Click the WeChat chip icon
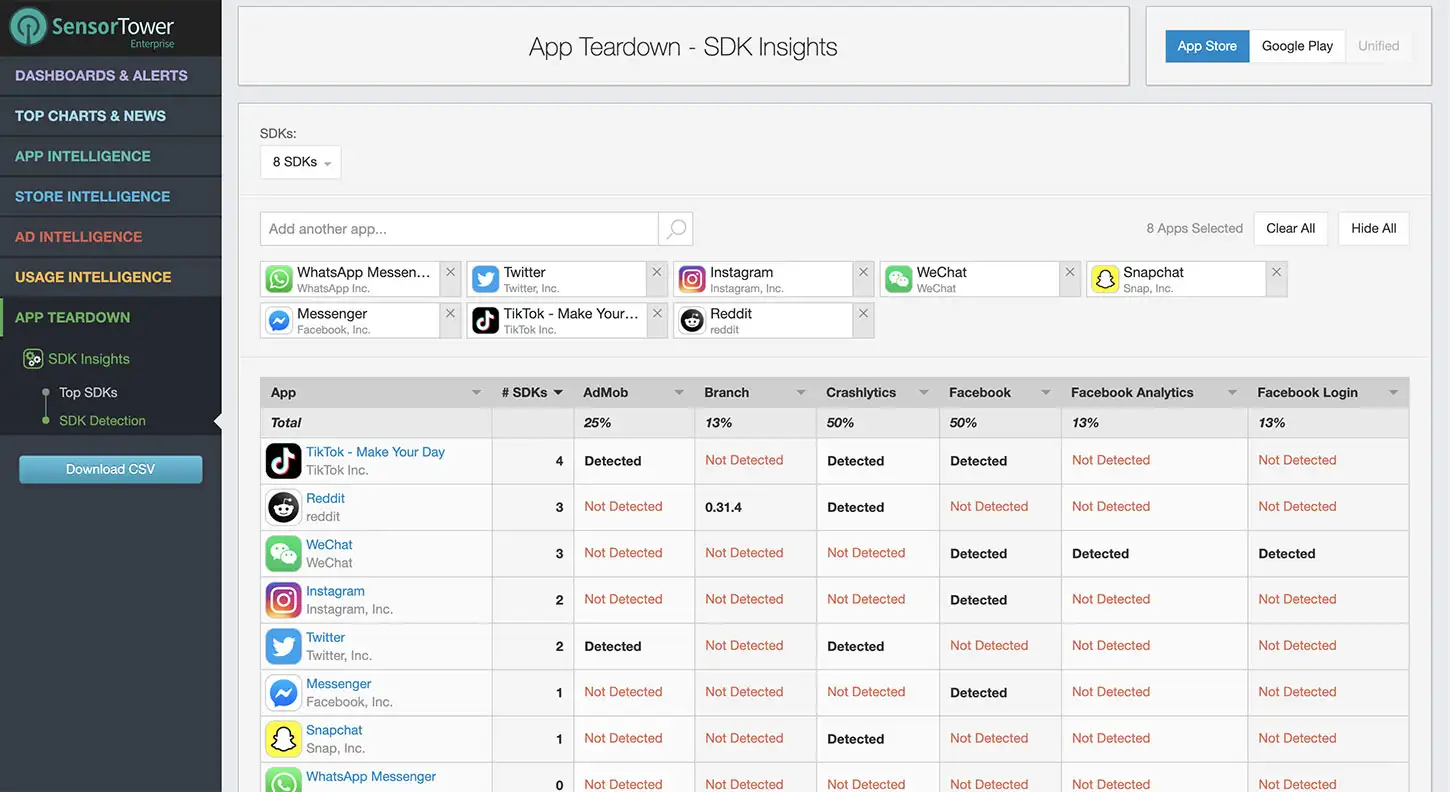 coord(899,279)
